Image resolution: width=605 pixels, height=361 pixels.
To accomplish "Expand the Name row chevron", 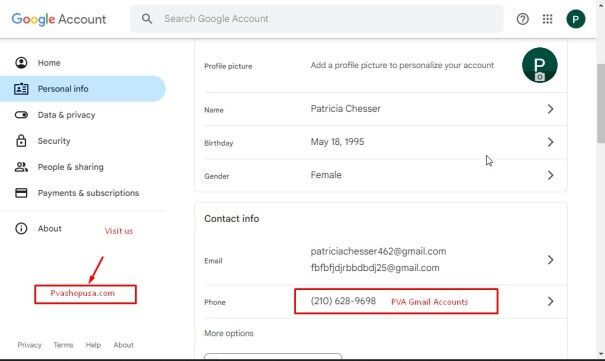I will click(x=551, y=109).
